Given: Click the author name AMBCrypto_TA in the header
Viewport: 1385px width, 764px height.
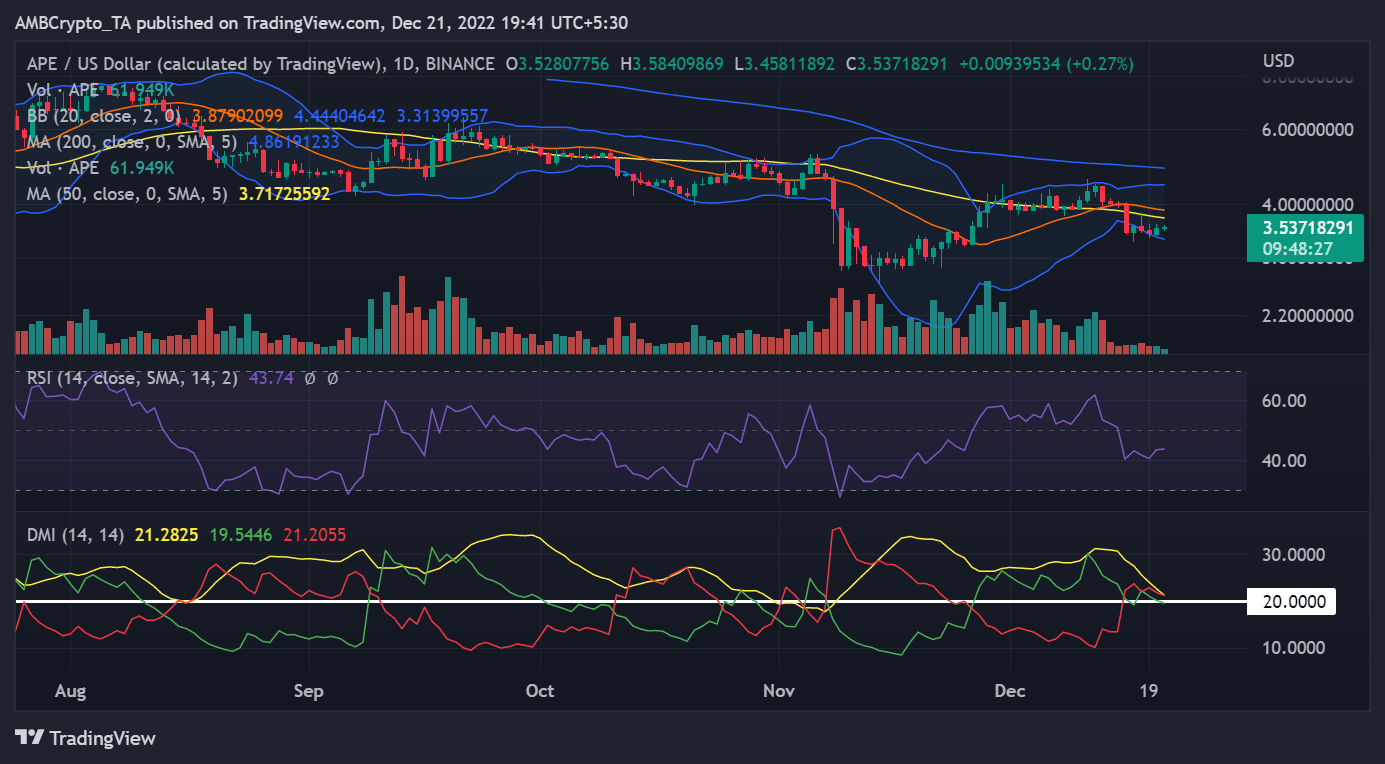Looking at the screenshot, I should click(x=71, y=22).
